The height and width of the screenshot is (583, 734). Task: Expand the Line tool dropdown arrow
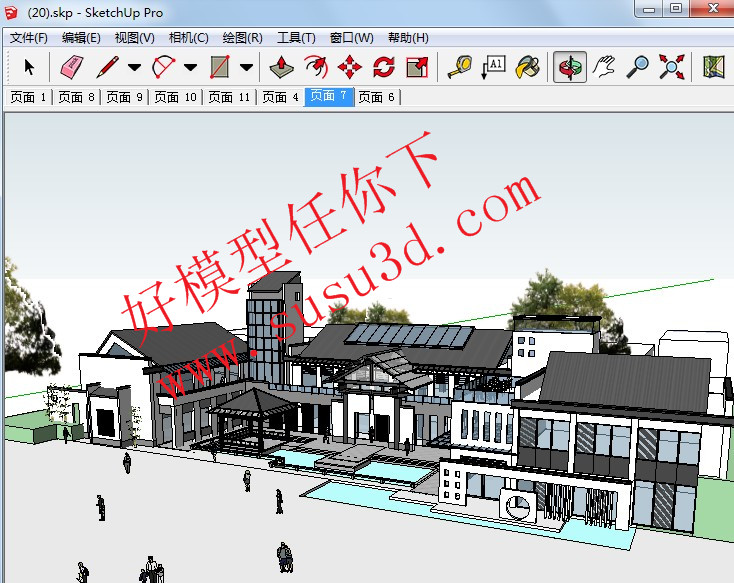135,67
